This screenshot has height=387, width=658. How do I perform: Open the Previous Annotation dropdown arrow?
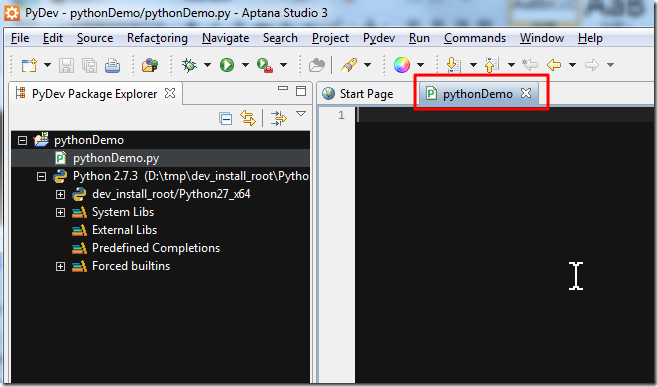(x=511, y=65)
